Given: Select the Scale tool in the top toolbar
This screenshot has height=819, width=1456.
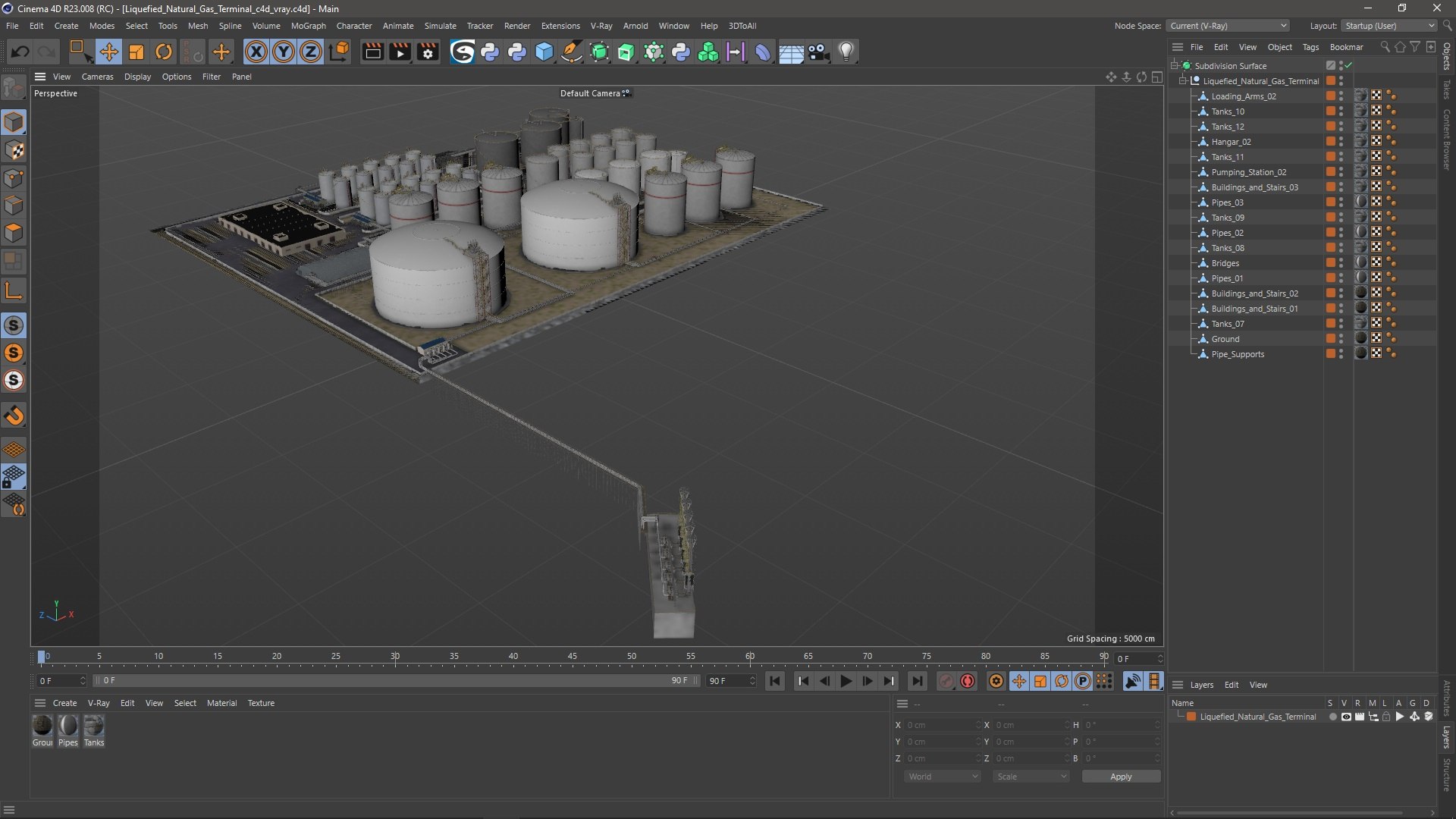Looking at the screenshot, I should tap(136, 52).
